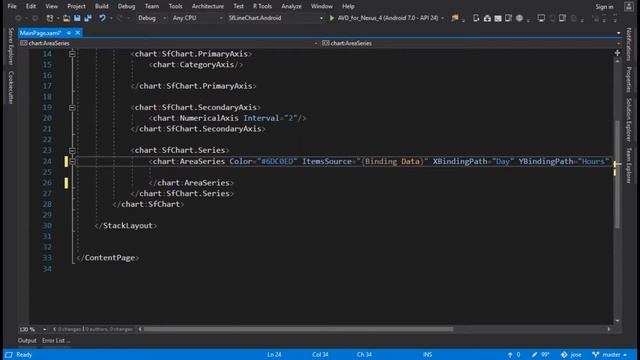Click the vertical scrollbar thumb of the editor
This screenshot has height=360, width=640.
coord(617,174)
